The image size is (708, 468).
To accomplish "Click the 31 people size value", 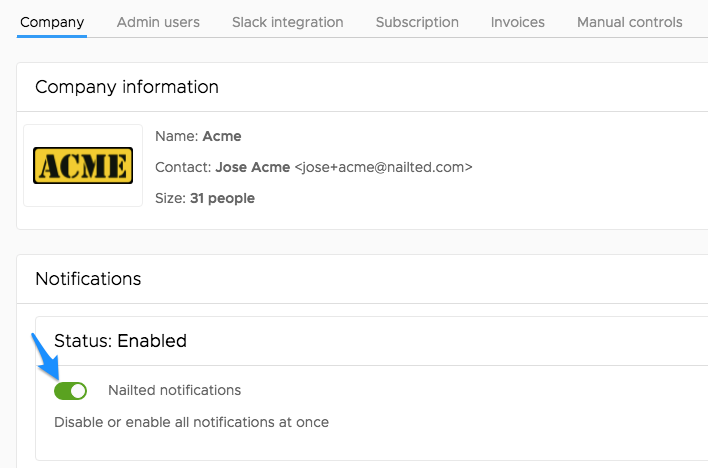I will 222,198.
